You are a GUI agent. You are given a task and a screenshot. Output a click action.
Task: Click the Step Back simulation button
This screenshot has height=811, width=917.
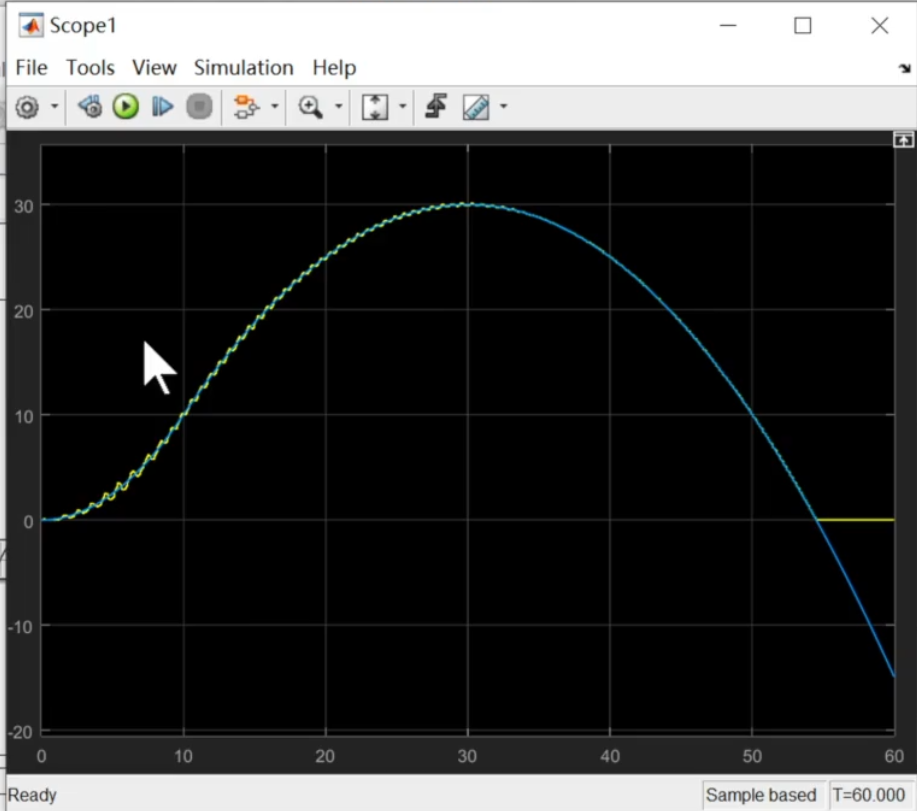click(90, 107)
